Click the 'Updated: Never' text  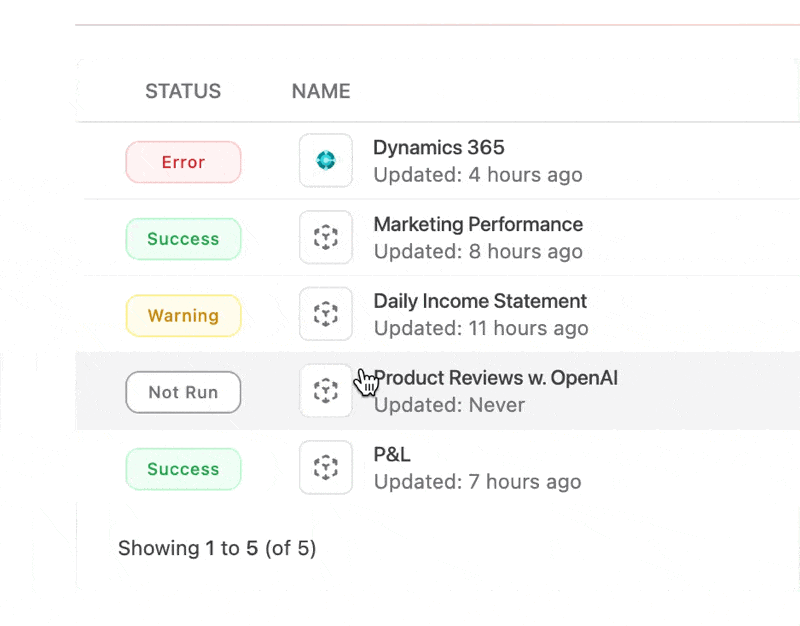pos(449,405)
